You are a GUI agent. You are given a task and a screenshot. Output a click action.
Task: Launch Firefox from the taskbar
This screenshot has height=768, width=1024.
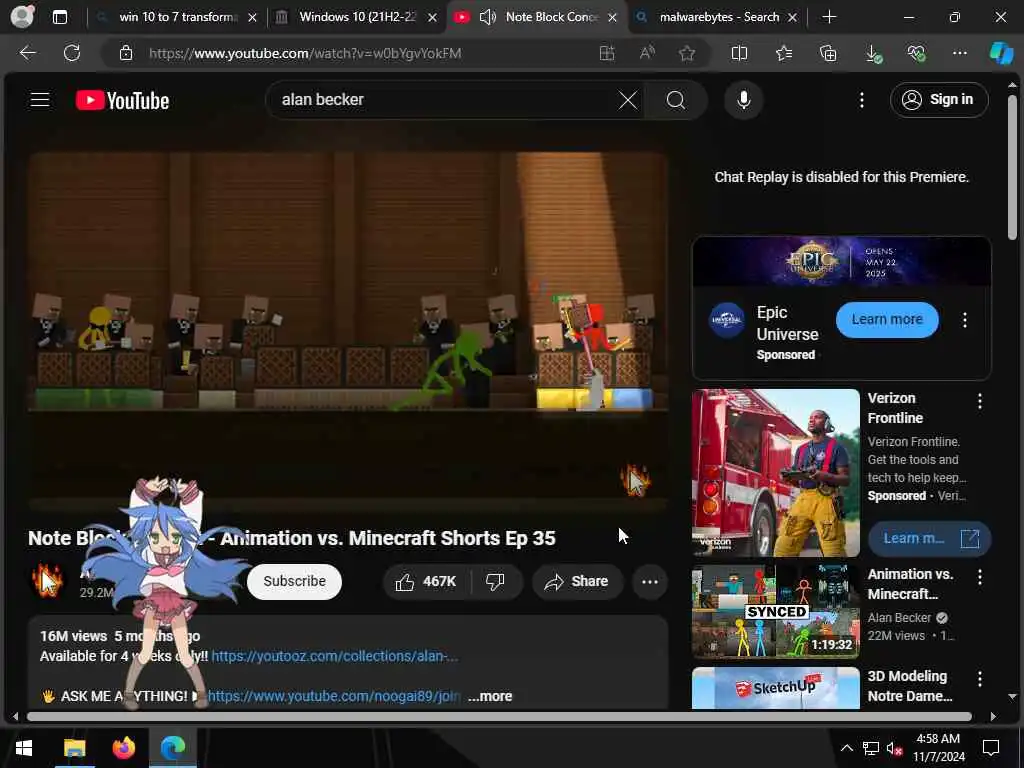tap(123, 748)
